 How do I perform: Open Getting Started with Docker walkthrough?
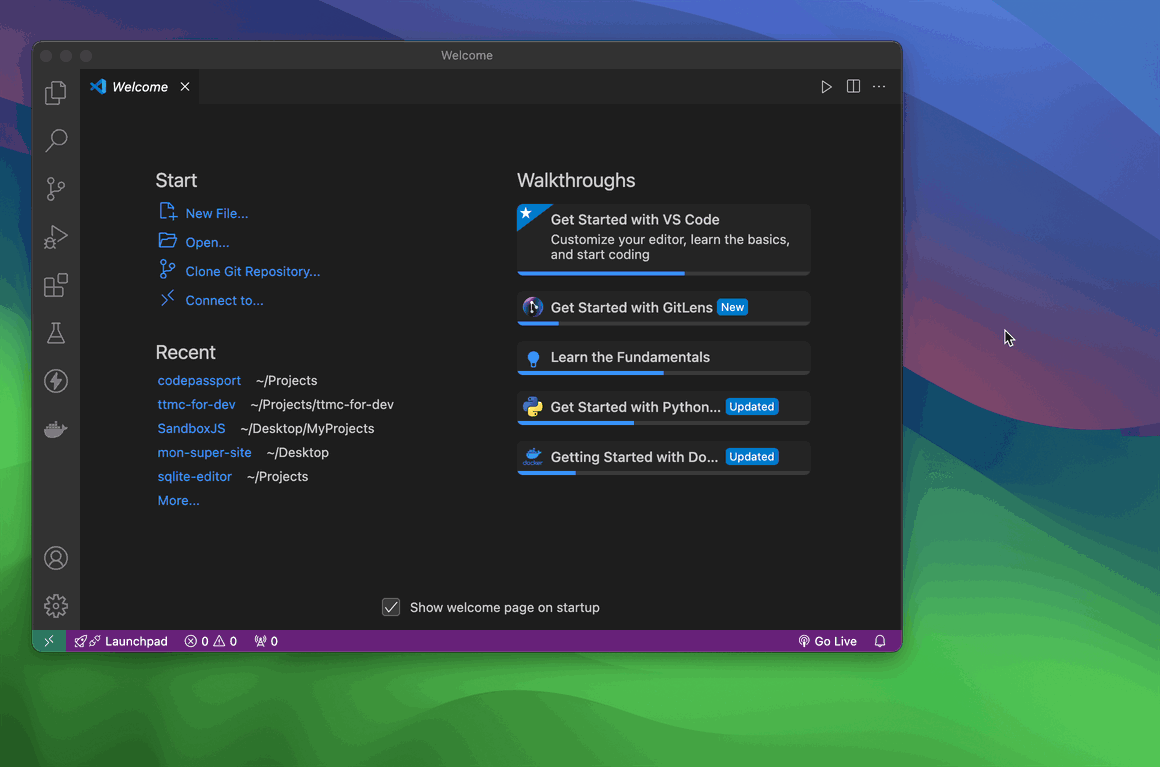point(664,458)
